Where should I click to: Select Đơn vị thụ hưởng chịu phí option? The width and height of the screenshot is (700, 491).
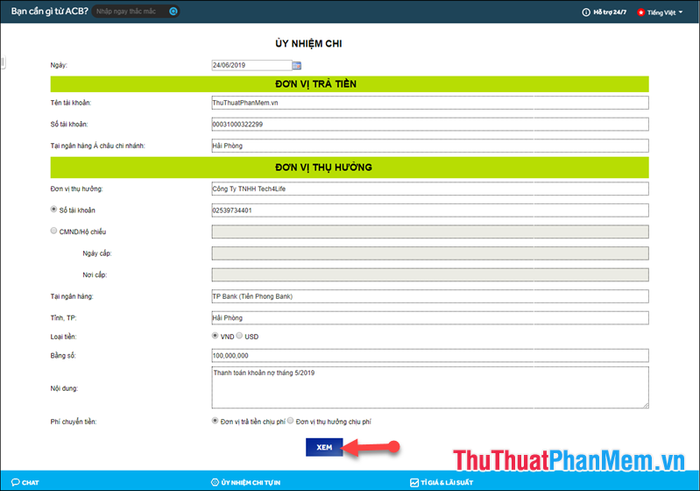click(290, 420)
